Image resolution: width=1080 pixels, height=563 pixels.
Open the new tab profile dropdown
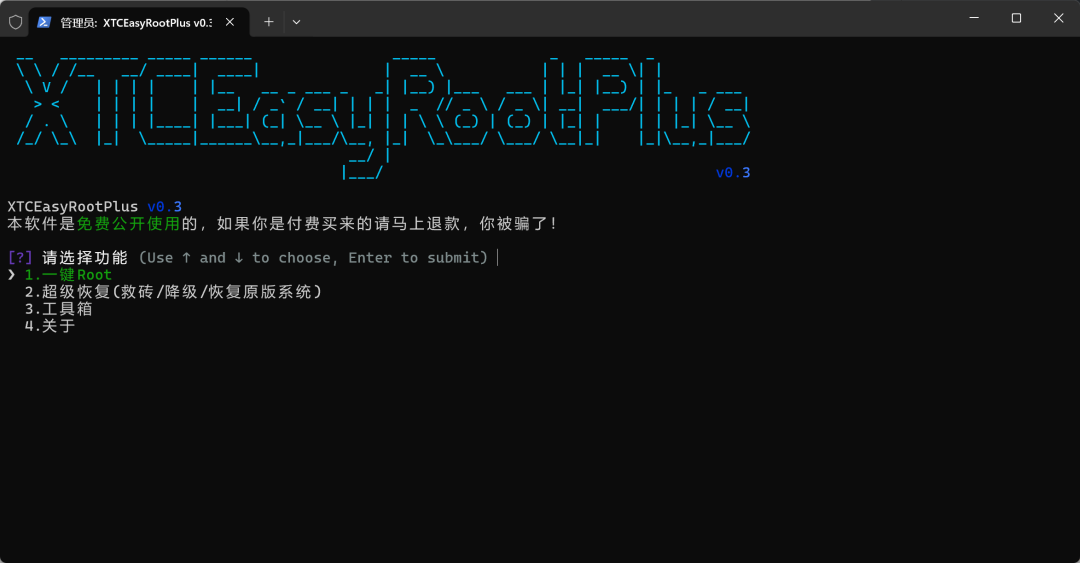pos(296,22)
